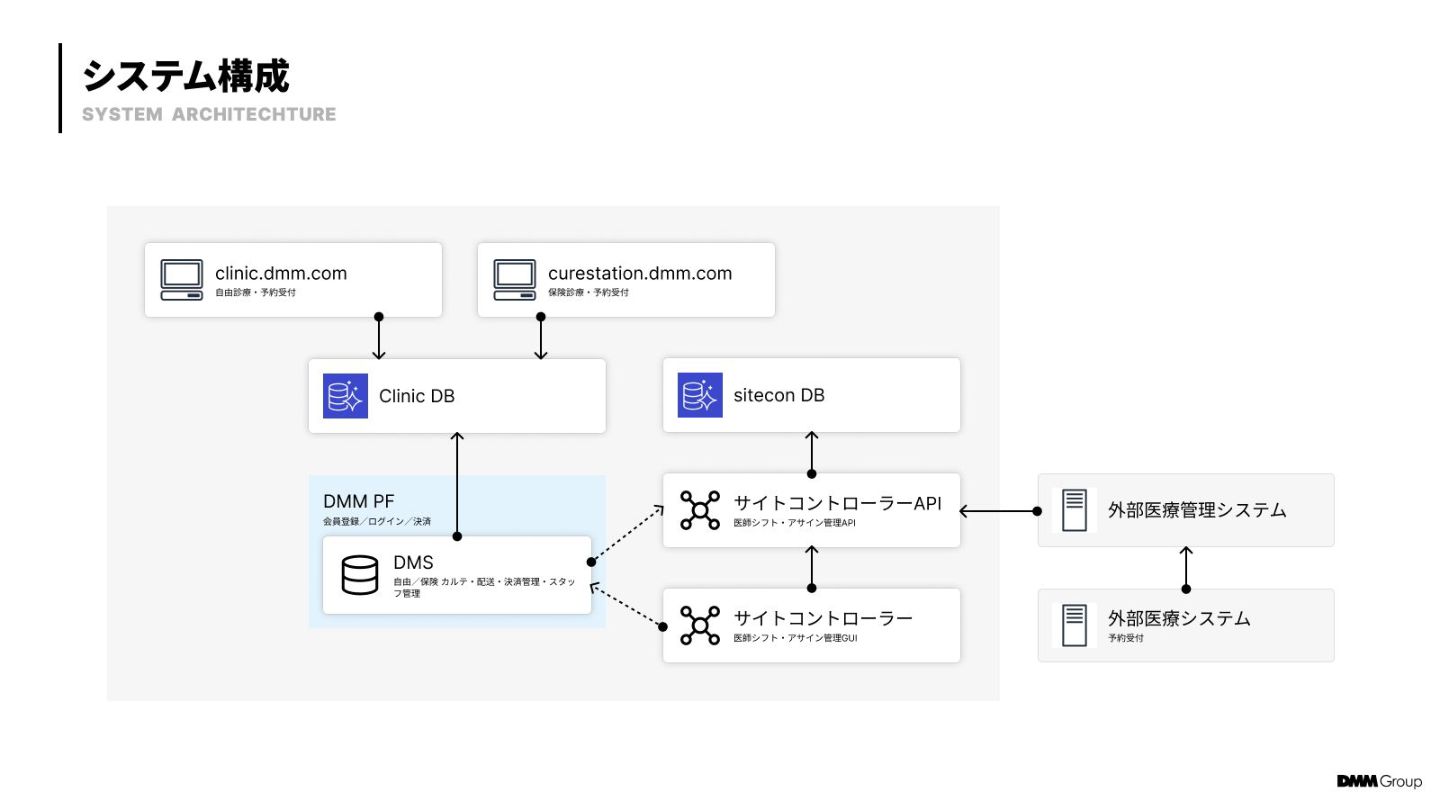This screenshot has height=810, width=1440.
Task: Click the DMM PF heading
Action: tap(358, 501)
